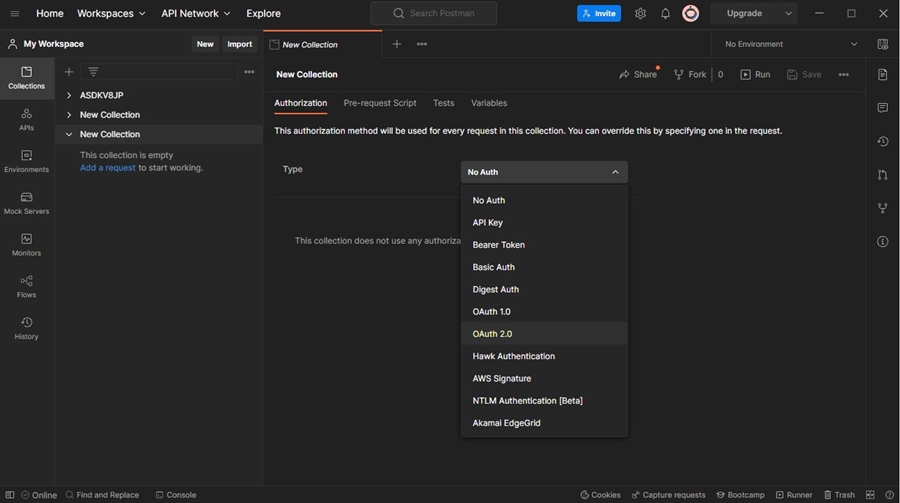Switch to the Tests tab
This screenshot has height=503, width=900.
pos(444,103)
